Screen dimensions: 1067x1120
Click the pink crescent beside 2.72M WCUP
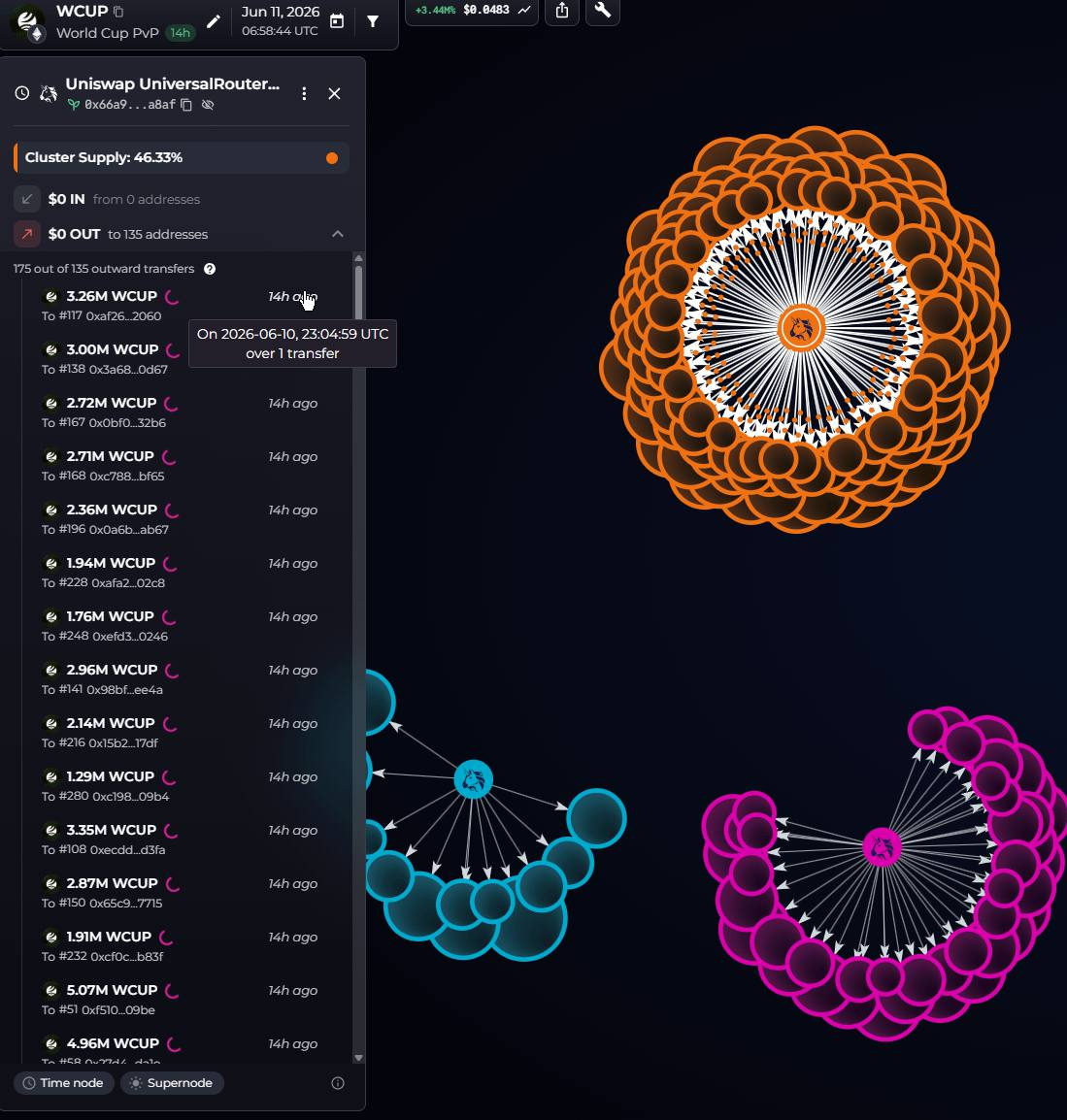point(171,404)
